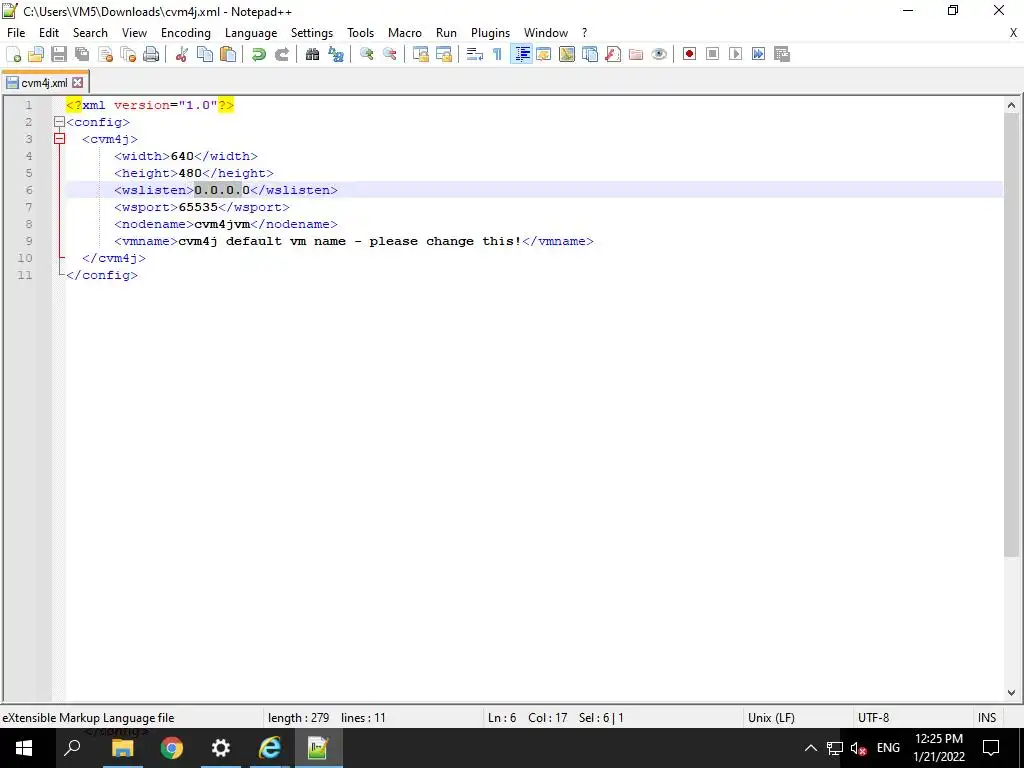This screenshot has width=1024, height=768.
Task: Click the Zoom Out toolbar icon
Action: click(390, 54)
